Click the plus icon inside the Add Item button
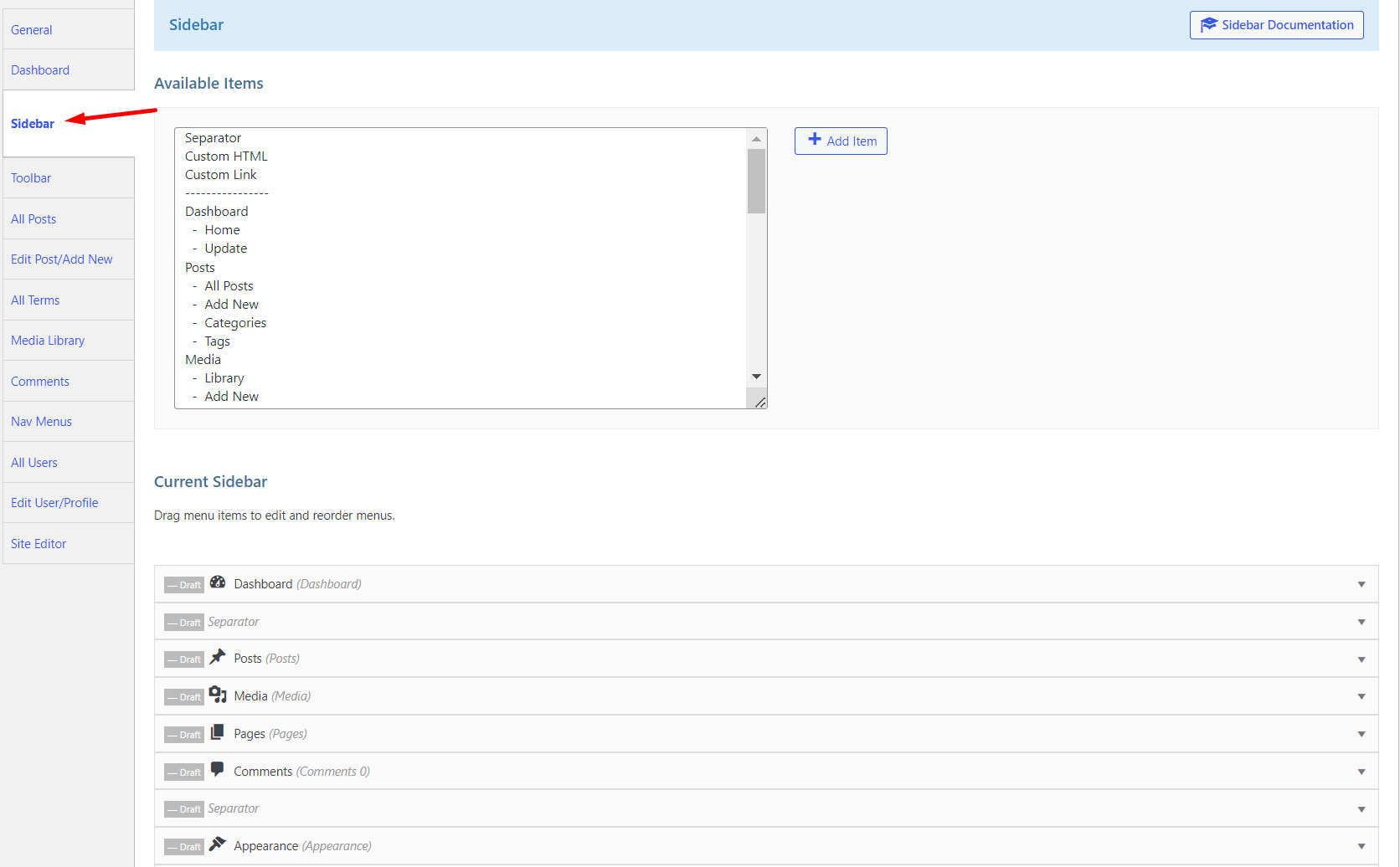The image size is (1400, 867). click(x=814, y=140)
